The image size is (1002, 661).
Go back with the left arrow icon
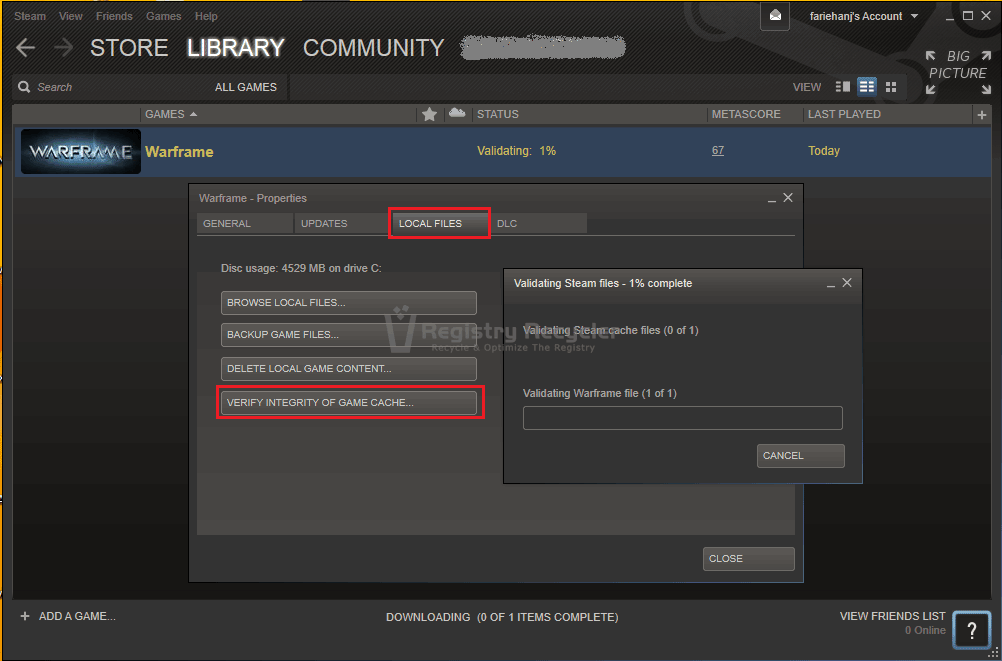[25, 48]
